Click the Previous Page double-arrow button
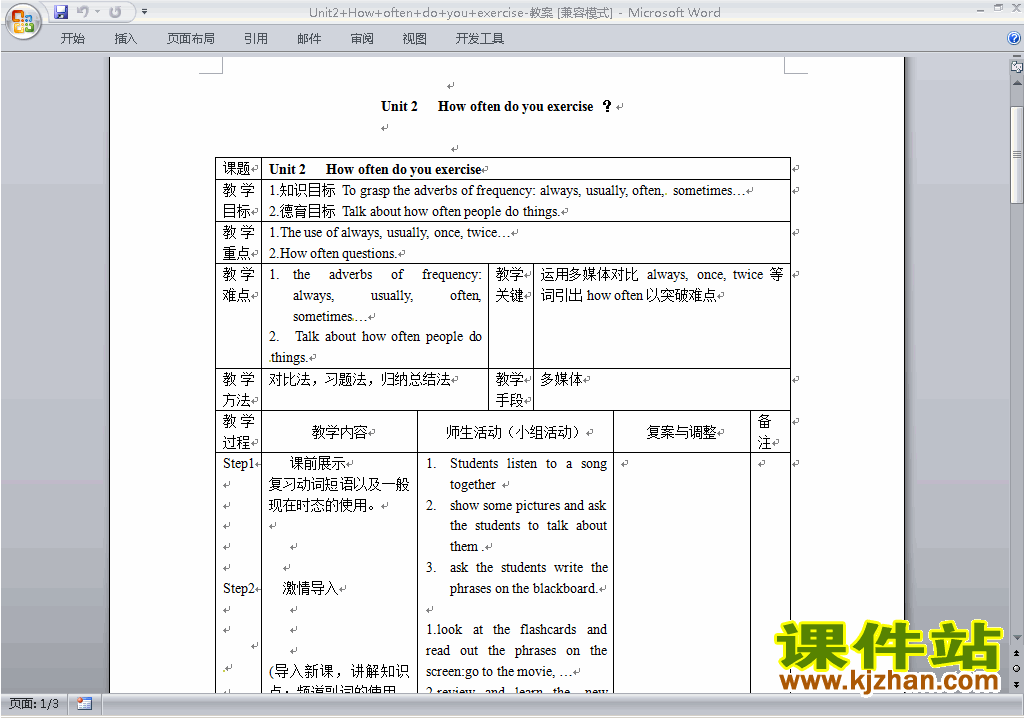This screenshot has height=718, width=1024. 1016,653
